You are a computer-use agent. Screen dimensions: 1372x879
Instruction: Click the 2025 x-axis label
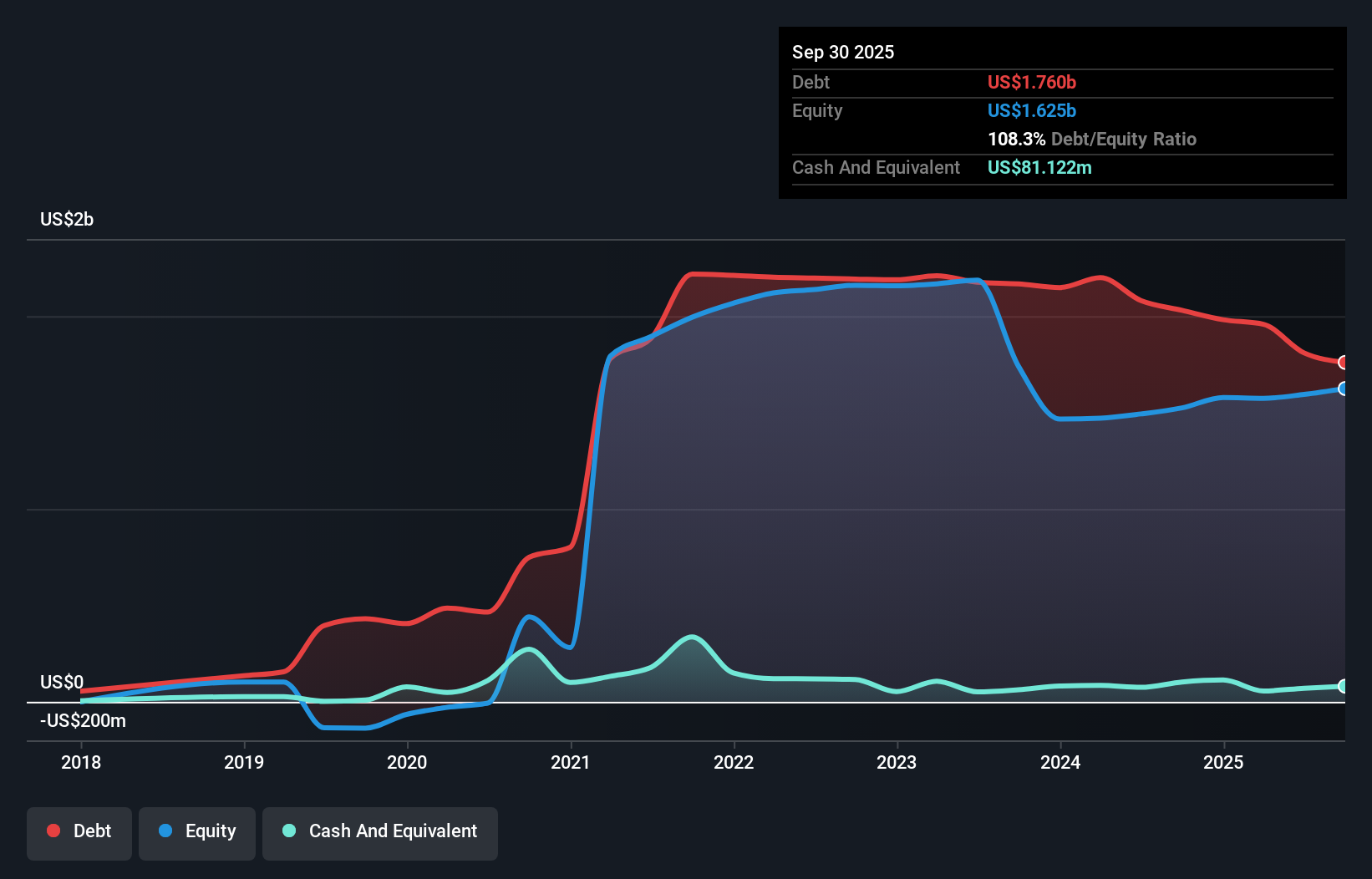(1223, 762)
